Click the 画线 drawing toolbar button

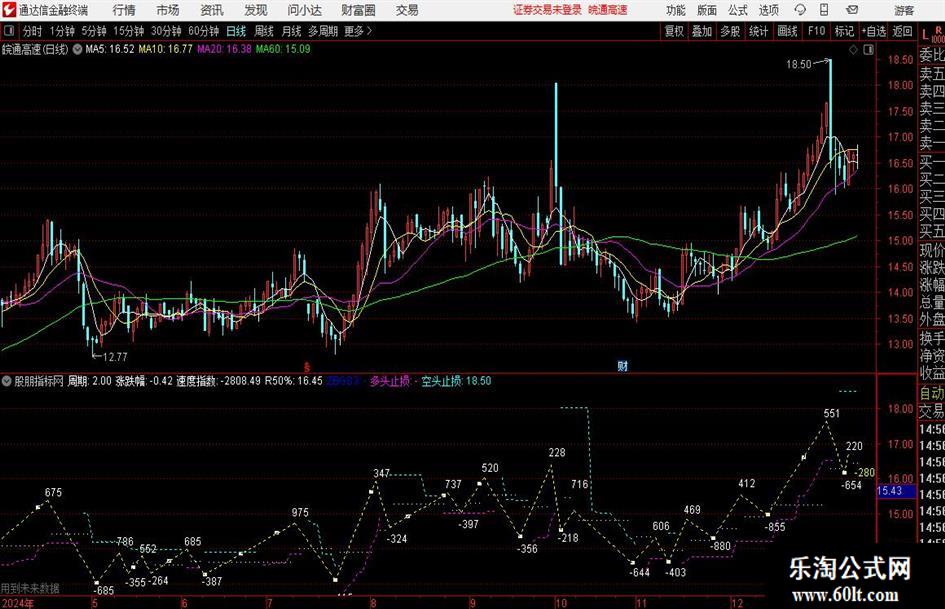pos(787,31)
